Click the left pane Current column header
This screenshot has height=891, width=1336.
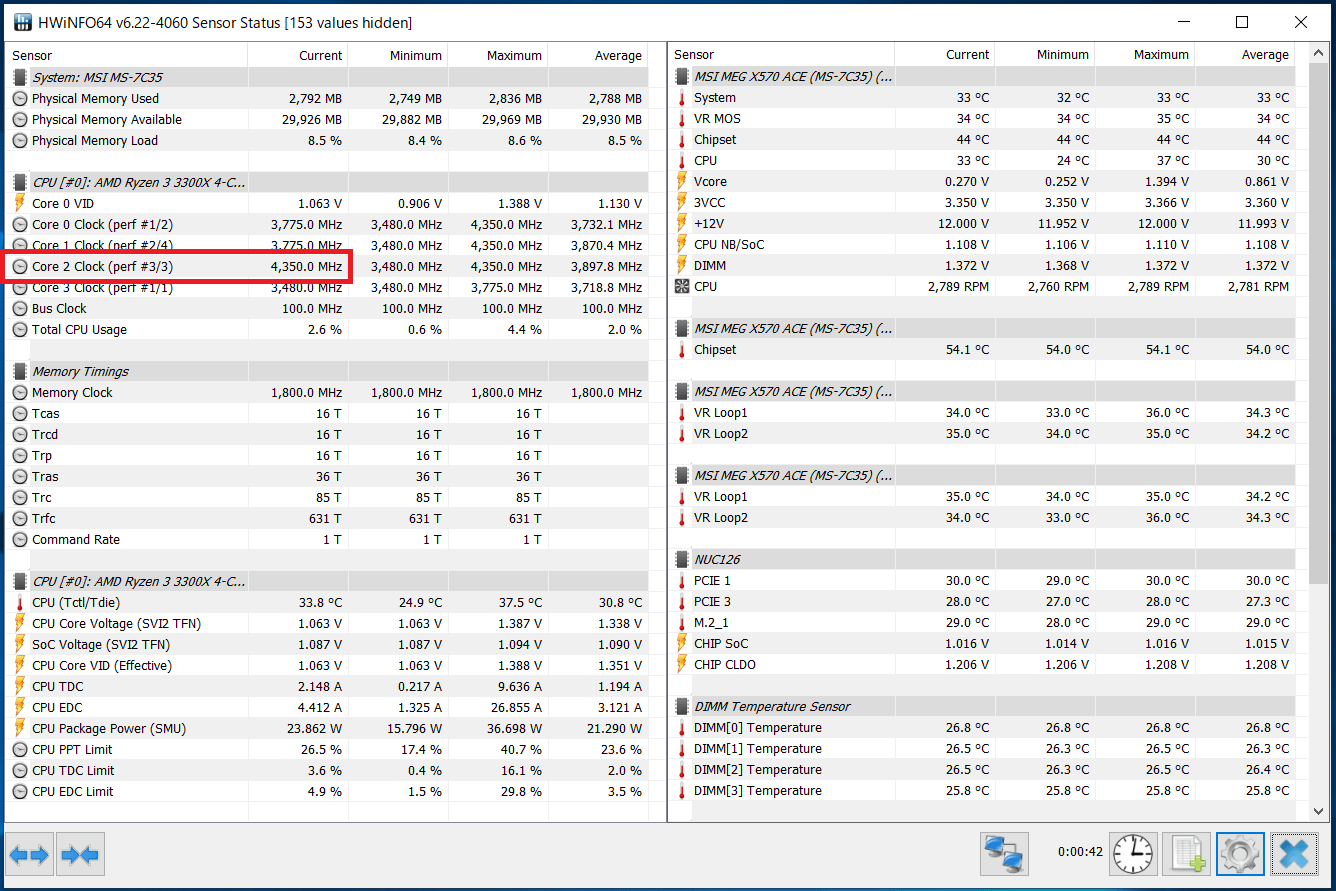(298, 56)
